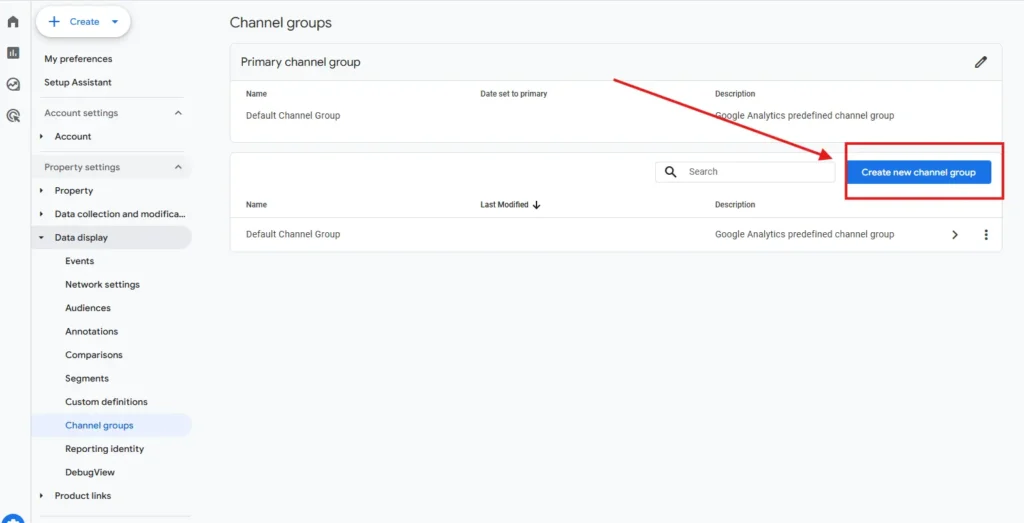Open the Reports bar chart icon
Screen dimensions: 1024x523
13,53
